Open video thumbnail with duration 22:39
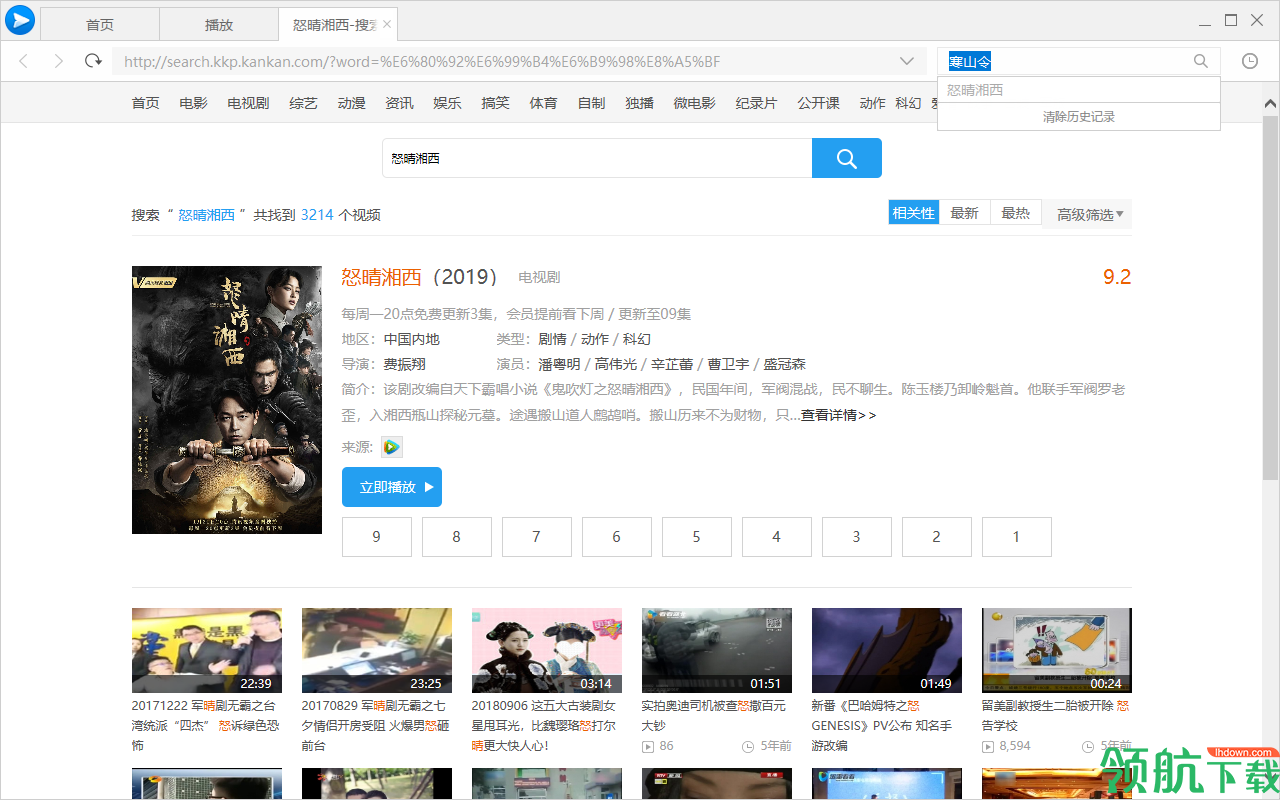This screenshot has width=1280, height=800. coord(207,650)
